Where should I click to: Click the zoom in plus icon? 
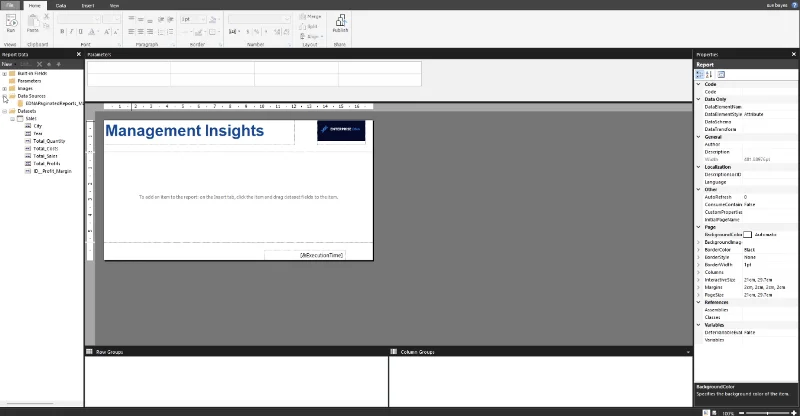click(794, 413)
